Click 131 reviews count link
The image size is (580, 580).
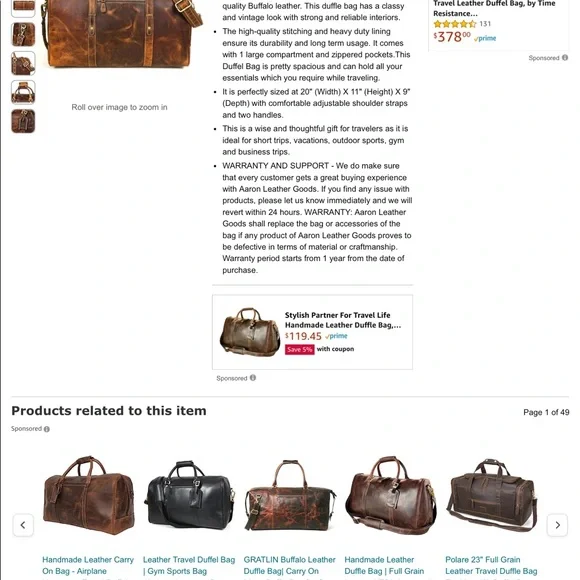(485, 24)
